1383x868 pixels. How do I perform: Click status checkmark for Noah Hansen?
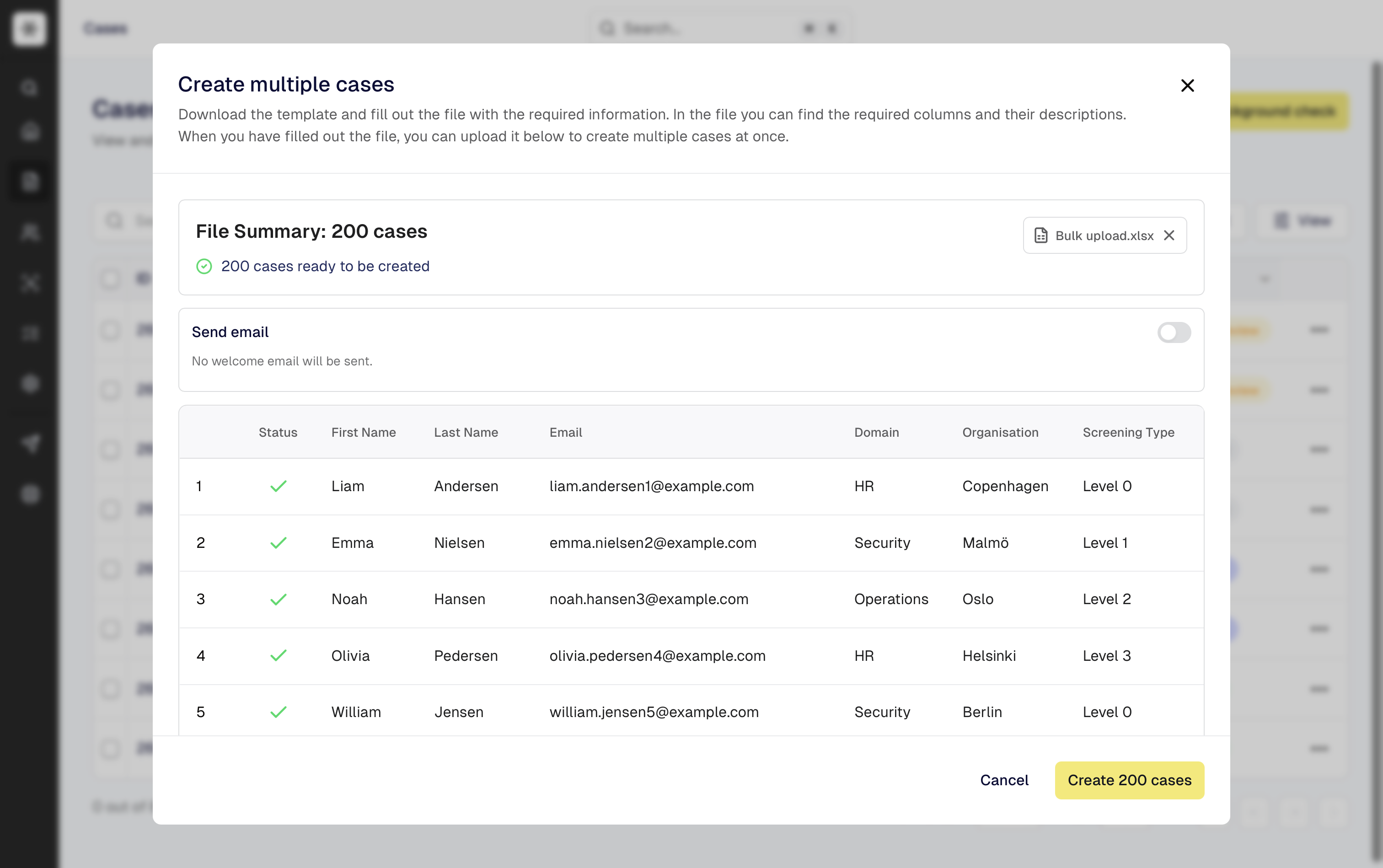279,600
